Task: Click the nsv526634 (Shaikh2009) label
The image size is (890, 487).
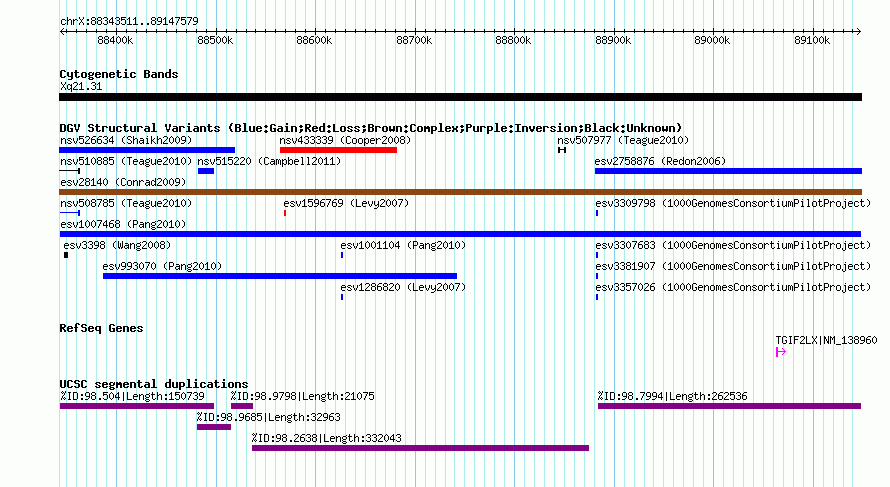Action: click(x=126, y=140)
